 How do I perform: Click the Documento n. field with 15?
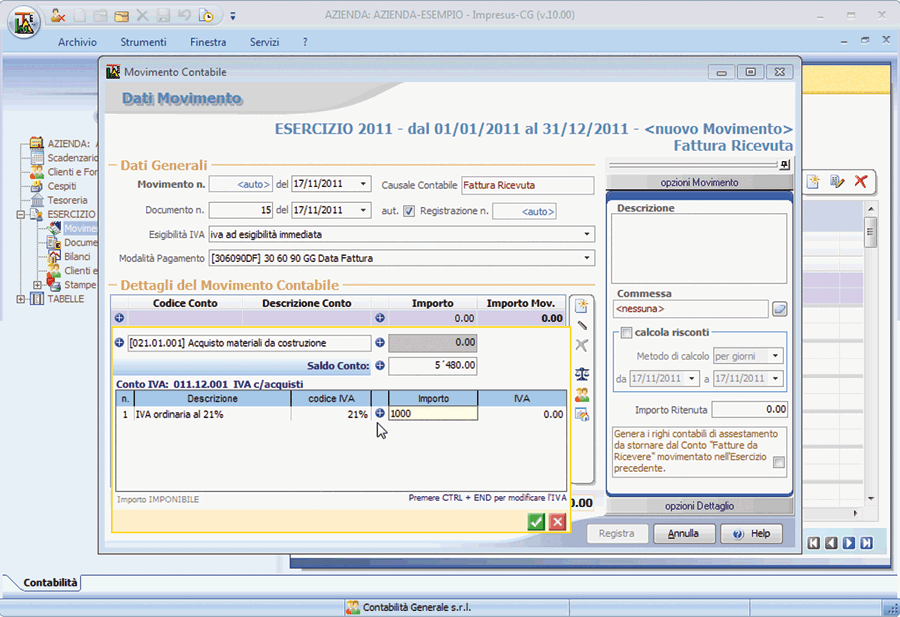click(240, 210)
